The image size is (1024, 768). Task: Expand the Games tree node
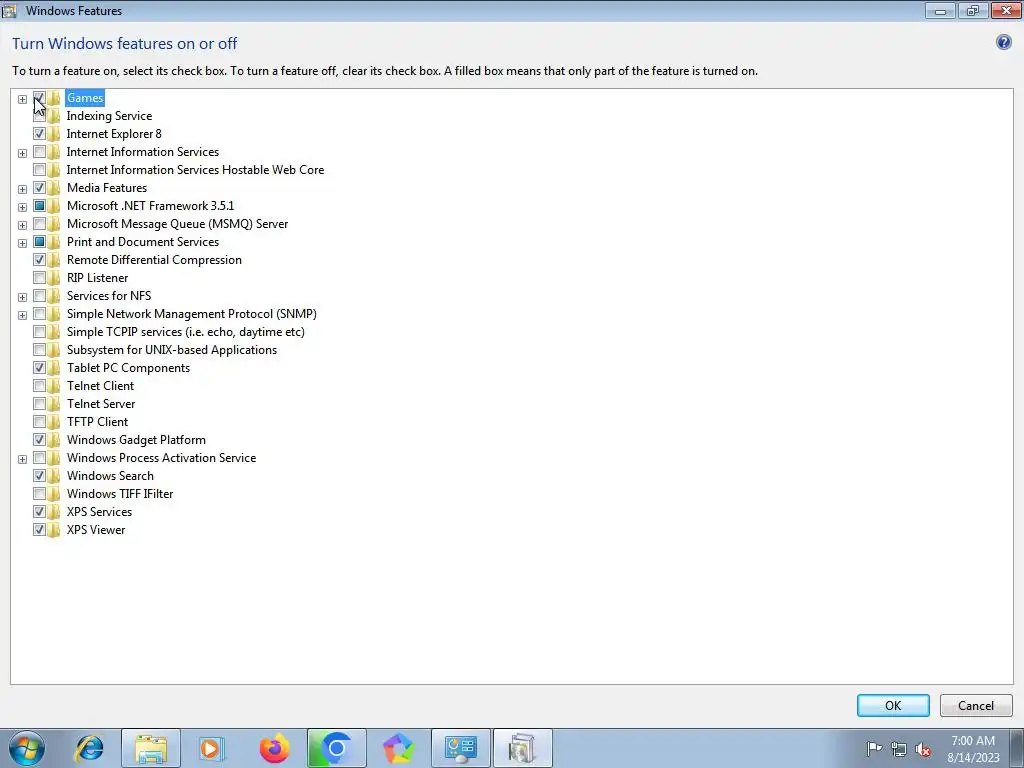point(22,99)
